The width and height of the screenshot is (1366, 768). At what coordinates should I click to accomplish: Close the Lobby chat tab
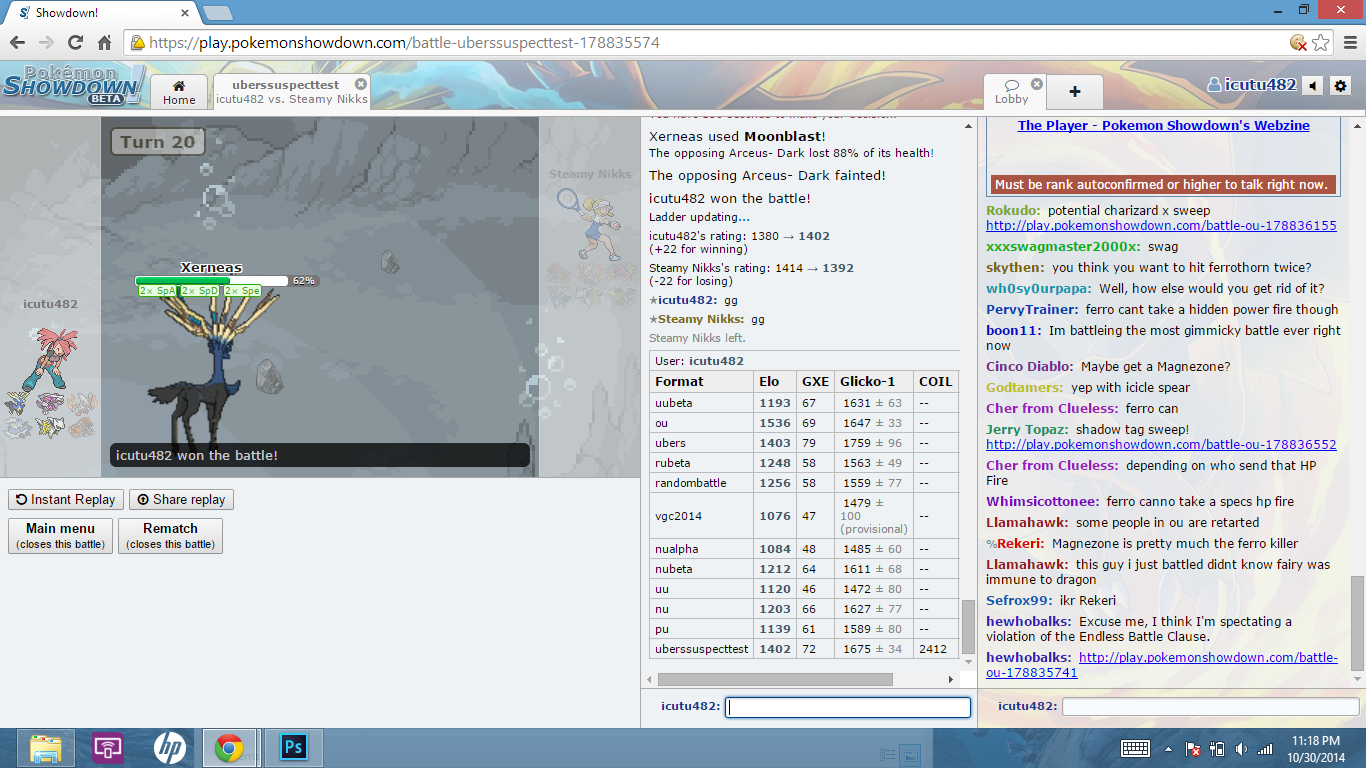1037,84
